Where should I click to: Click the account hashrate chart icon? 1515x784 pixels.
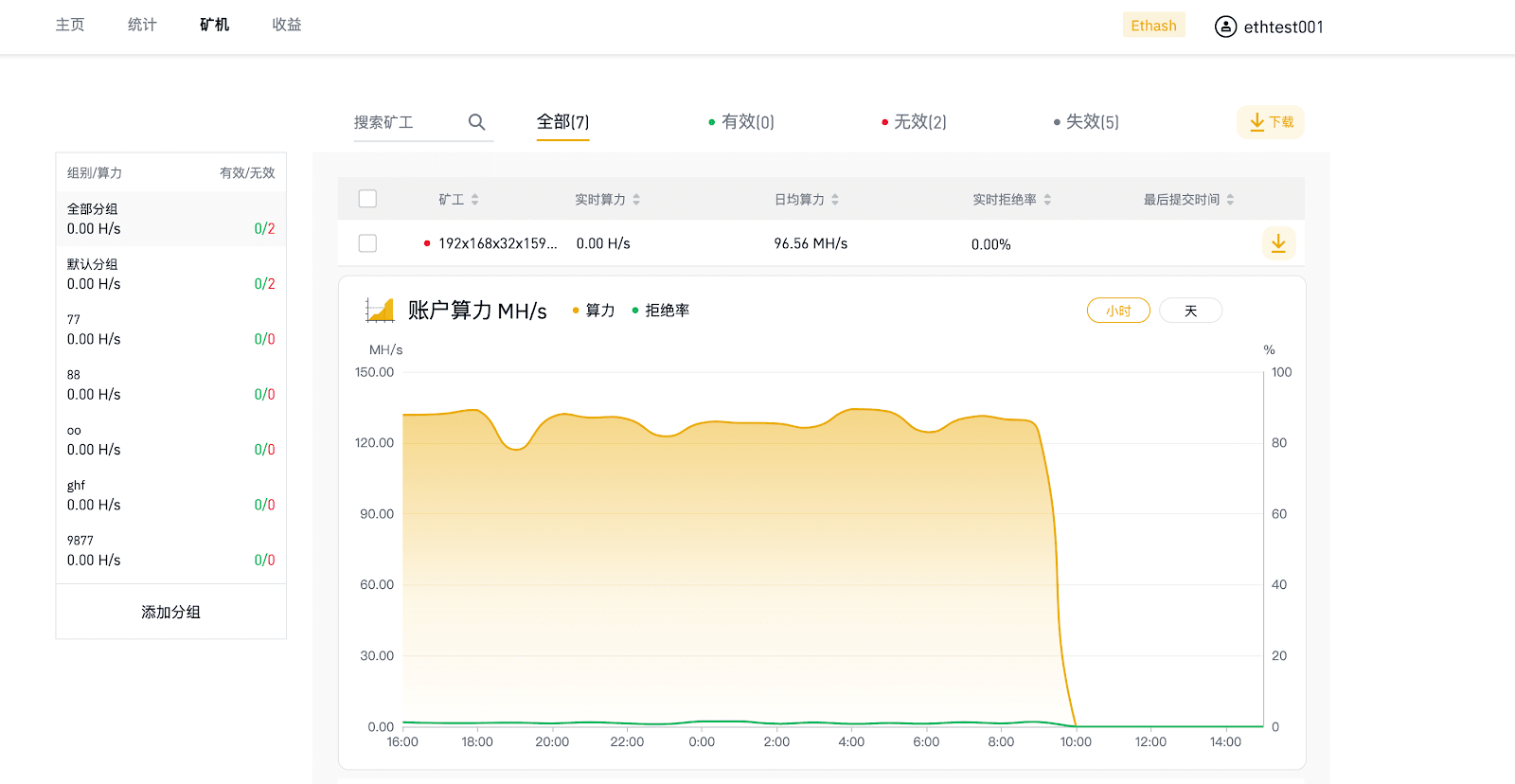coord(380,310)
